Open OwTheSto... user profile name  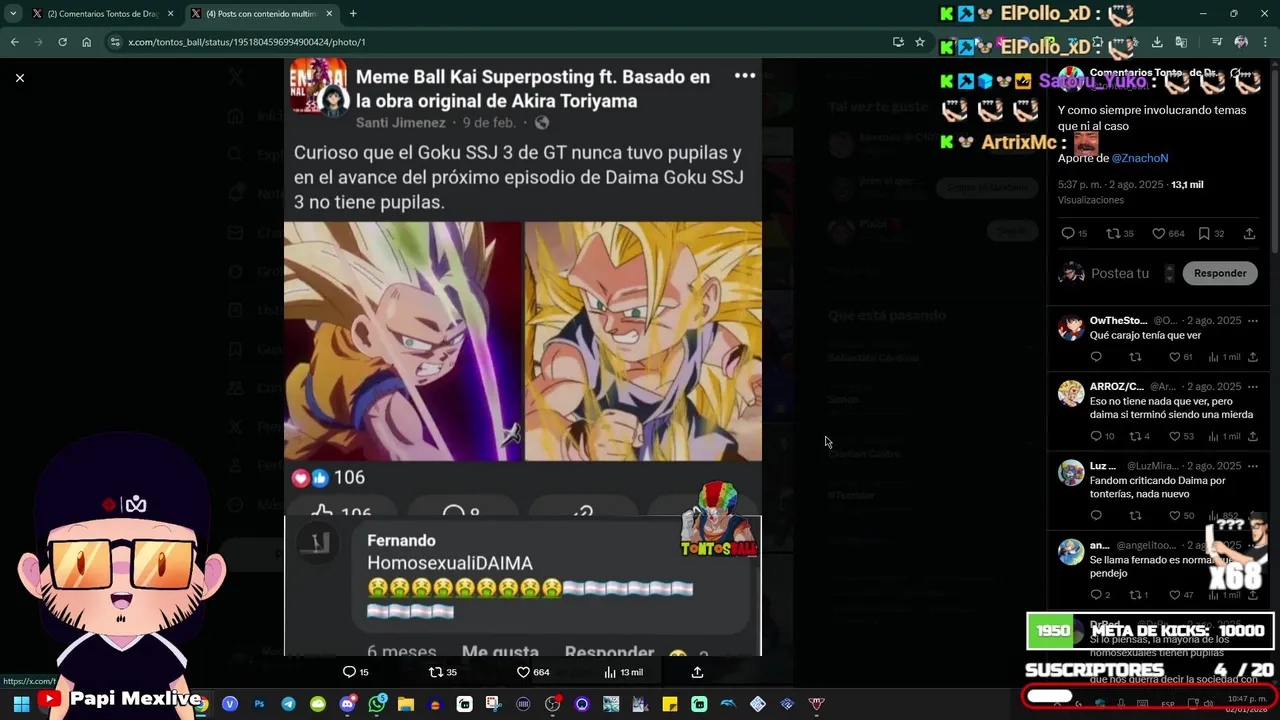coord(1118,320)
